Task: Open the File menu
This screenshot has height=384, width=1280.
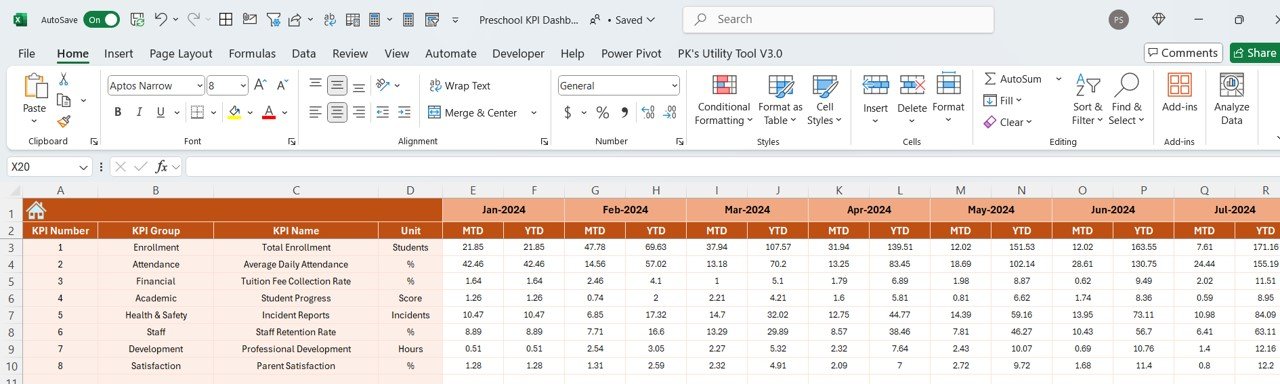Action: point(27,53)
